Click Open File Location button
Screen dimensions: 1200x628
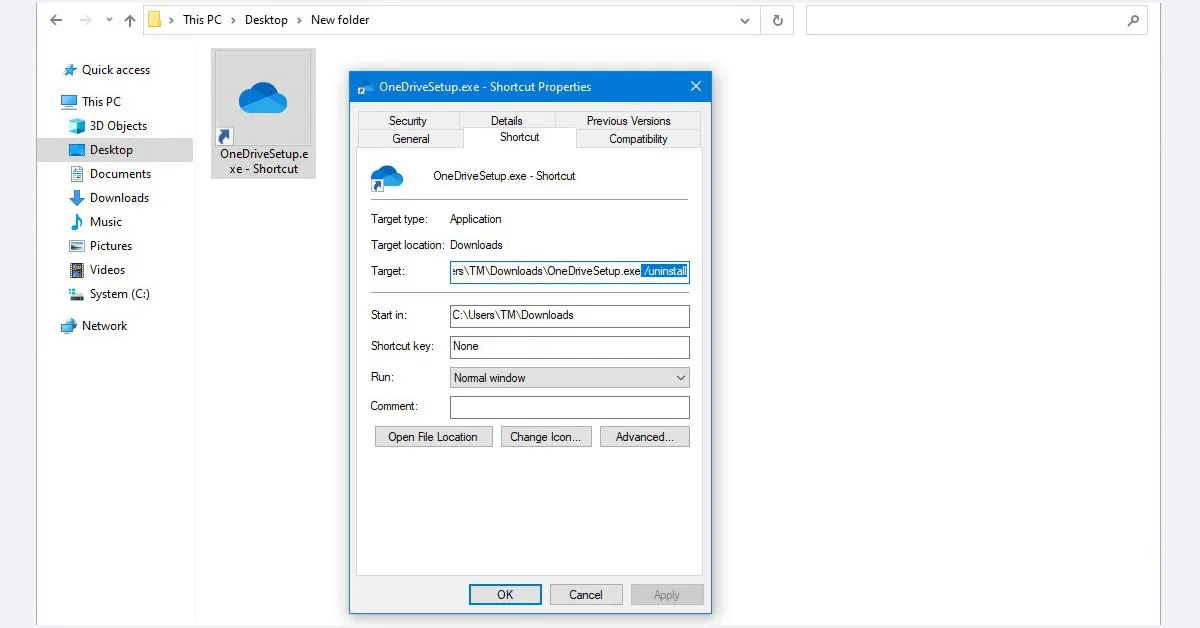coord(433,437)
